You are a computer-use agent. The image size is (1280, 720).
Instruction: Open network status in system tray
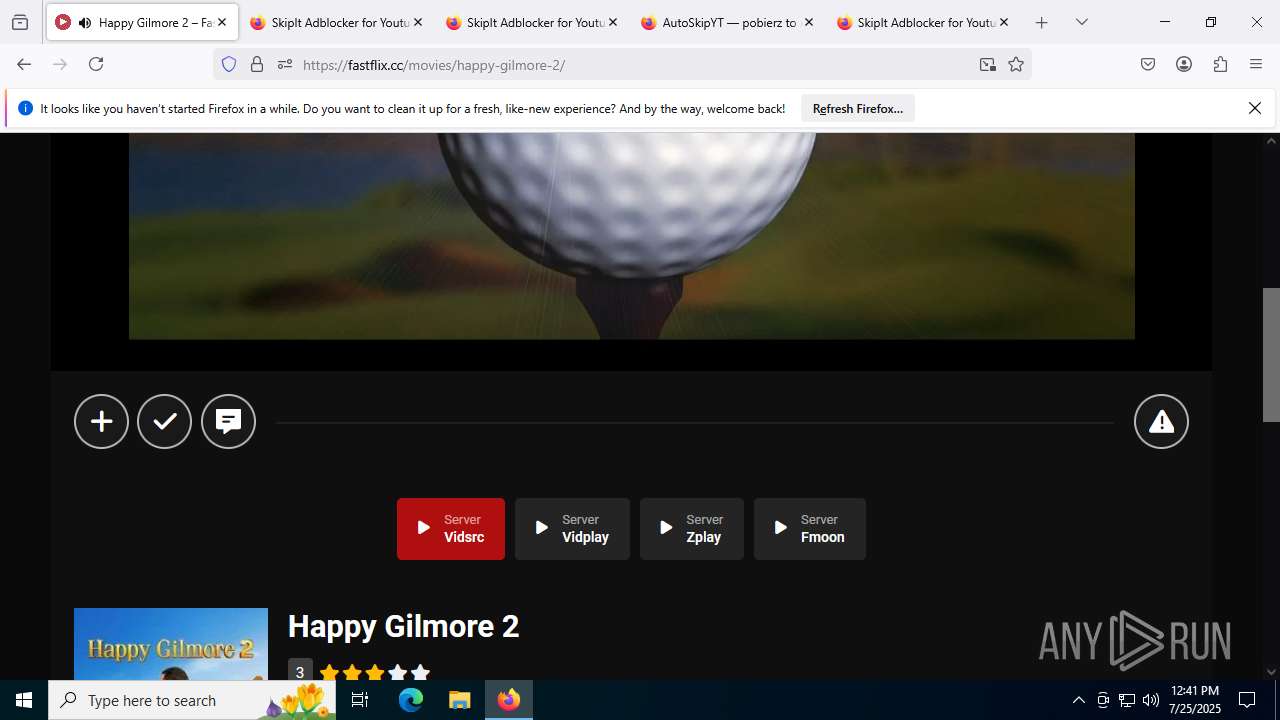tap(1127, 700)
